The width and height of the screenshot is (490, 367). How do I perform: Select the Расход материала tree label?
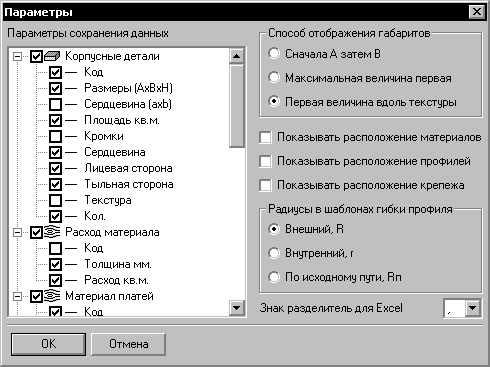coord(112,232)
